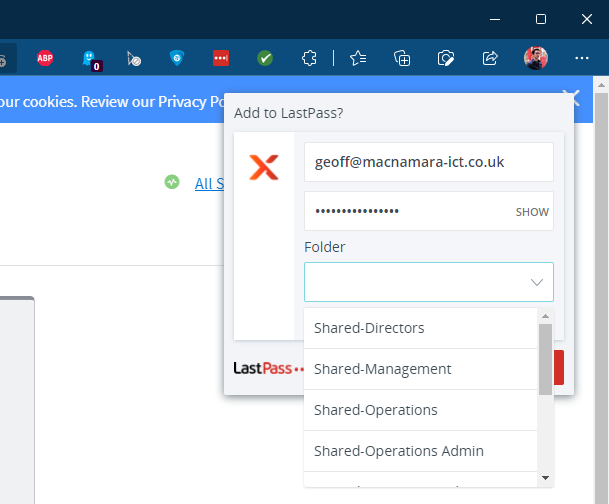Choose the Shared-Directors folder
The height and width of the screenshot is (504, 609).
(420, 328)
